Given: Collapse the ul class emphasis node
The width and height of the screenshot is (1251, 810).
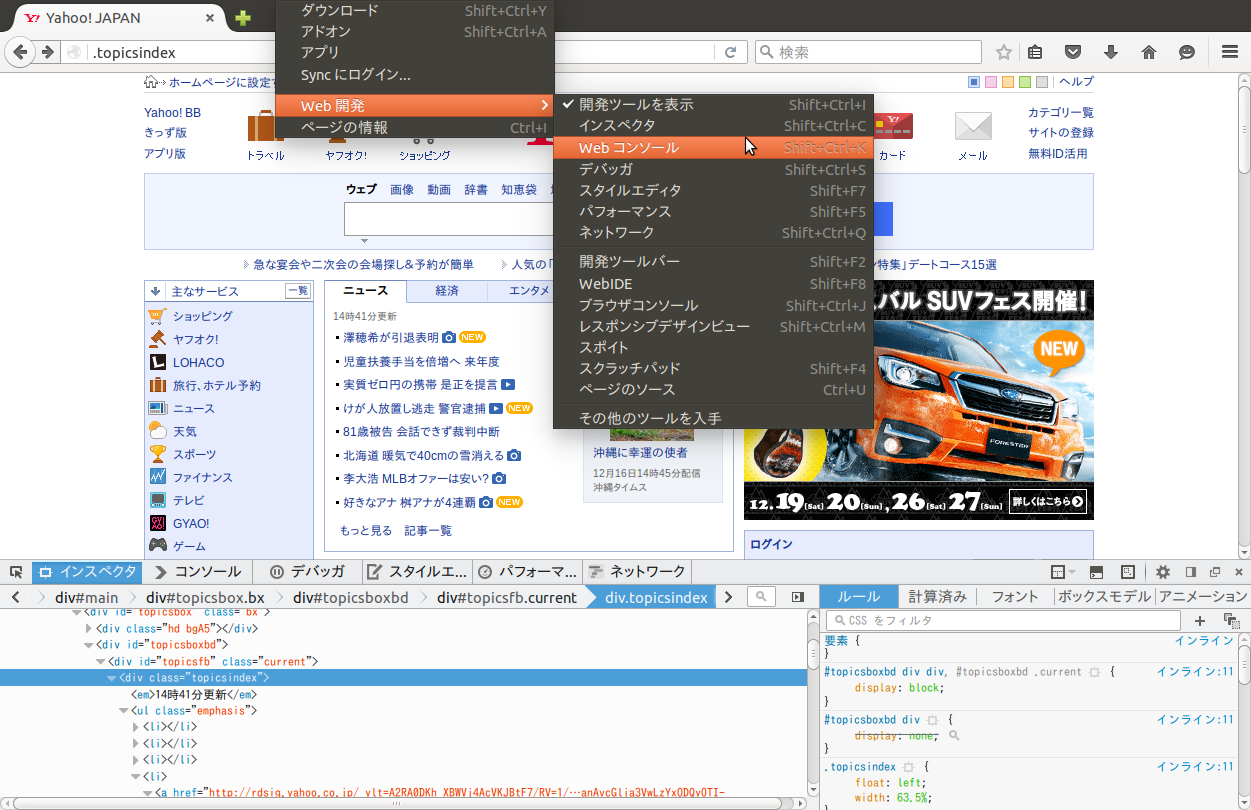Looking at the screenshot, I should tap(123, 711).
